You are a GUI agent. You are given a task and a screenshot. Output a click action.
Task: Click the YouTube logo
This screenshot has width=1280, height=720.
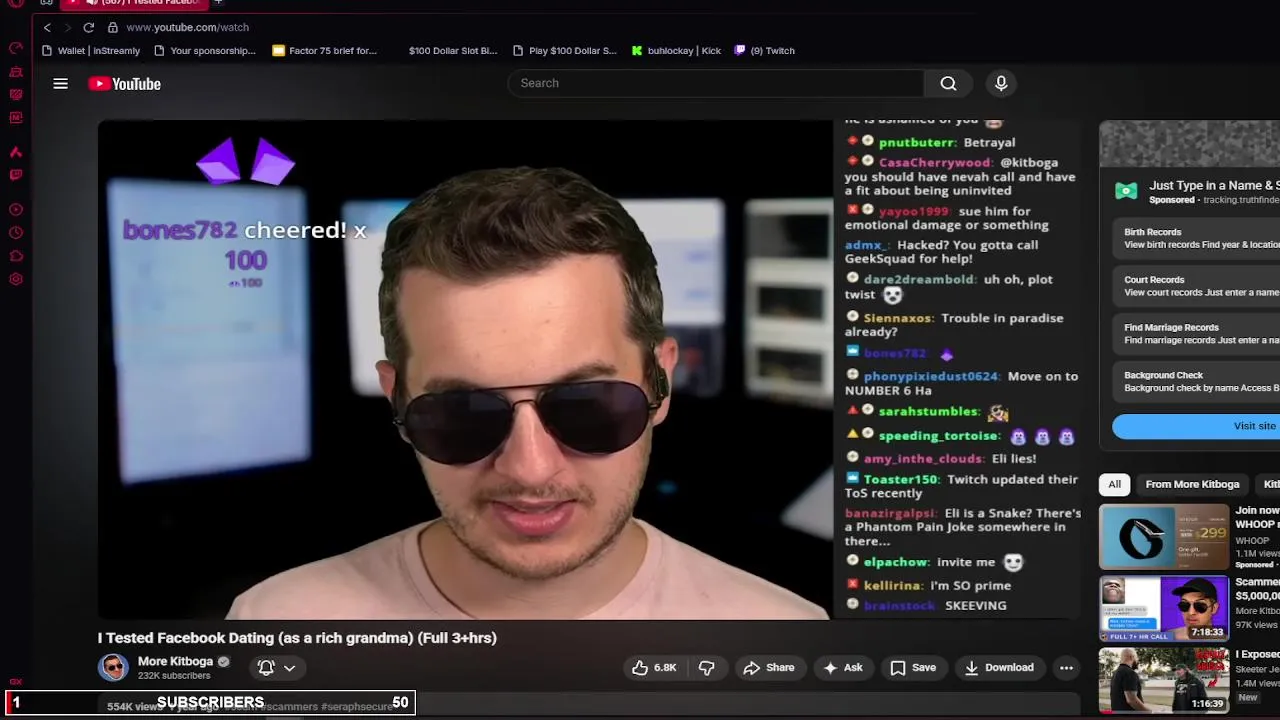point(124,84)
